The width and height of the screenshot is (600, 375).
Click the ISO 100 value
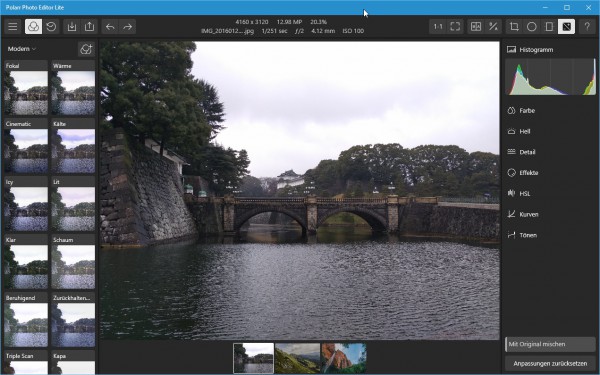pos(353,31)
